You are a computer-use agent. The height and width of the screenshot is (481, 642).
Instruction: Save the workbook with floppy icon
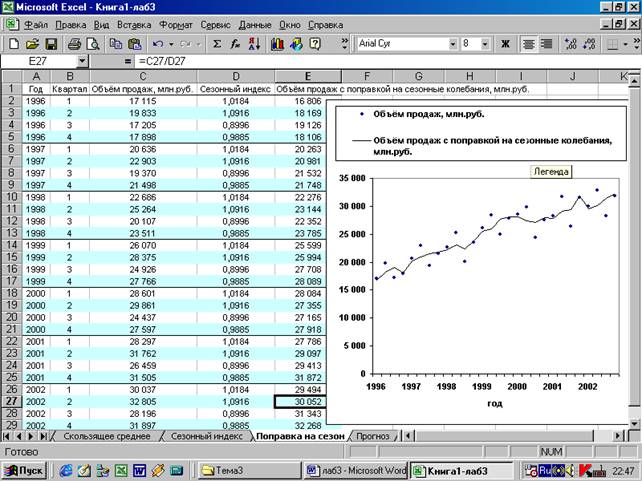[x=51, y=44]
